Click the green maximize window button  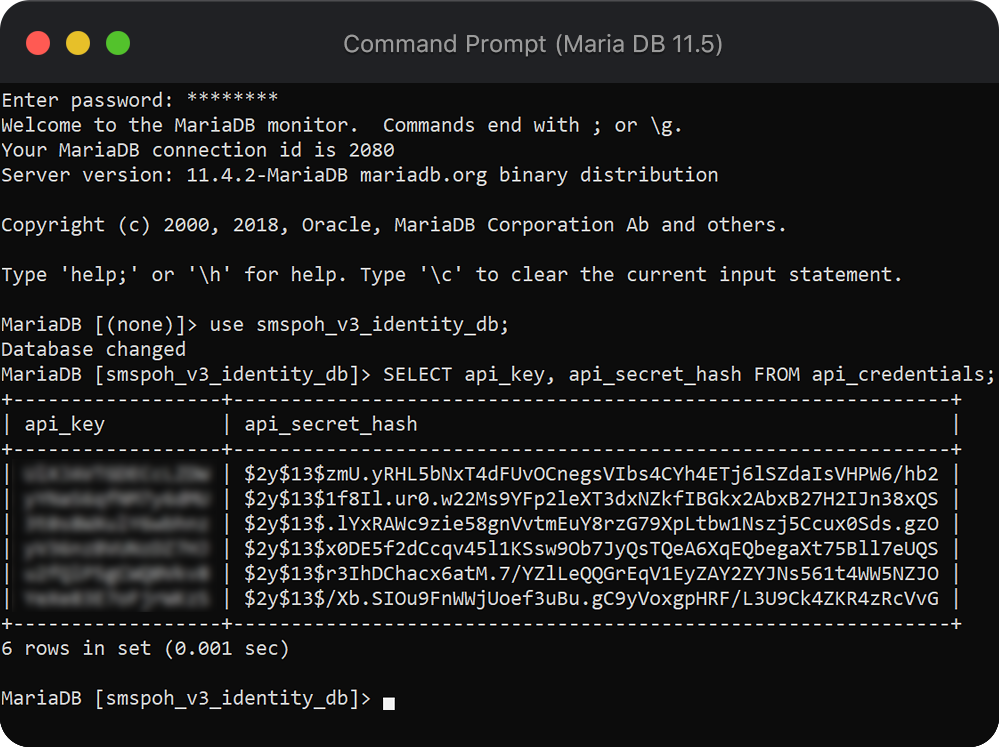tap(118, 43)
